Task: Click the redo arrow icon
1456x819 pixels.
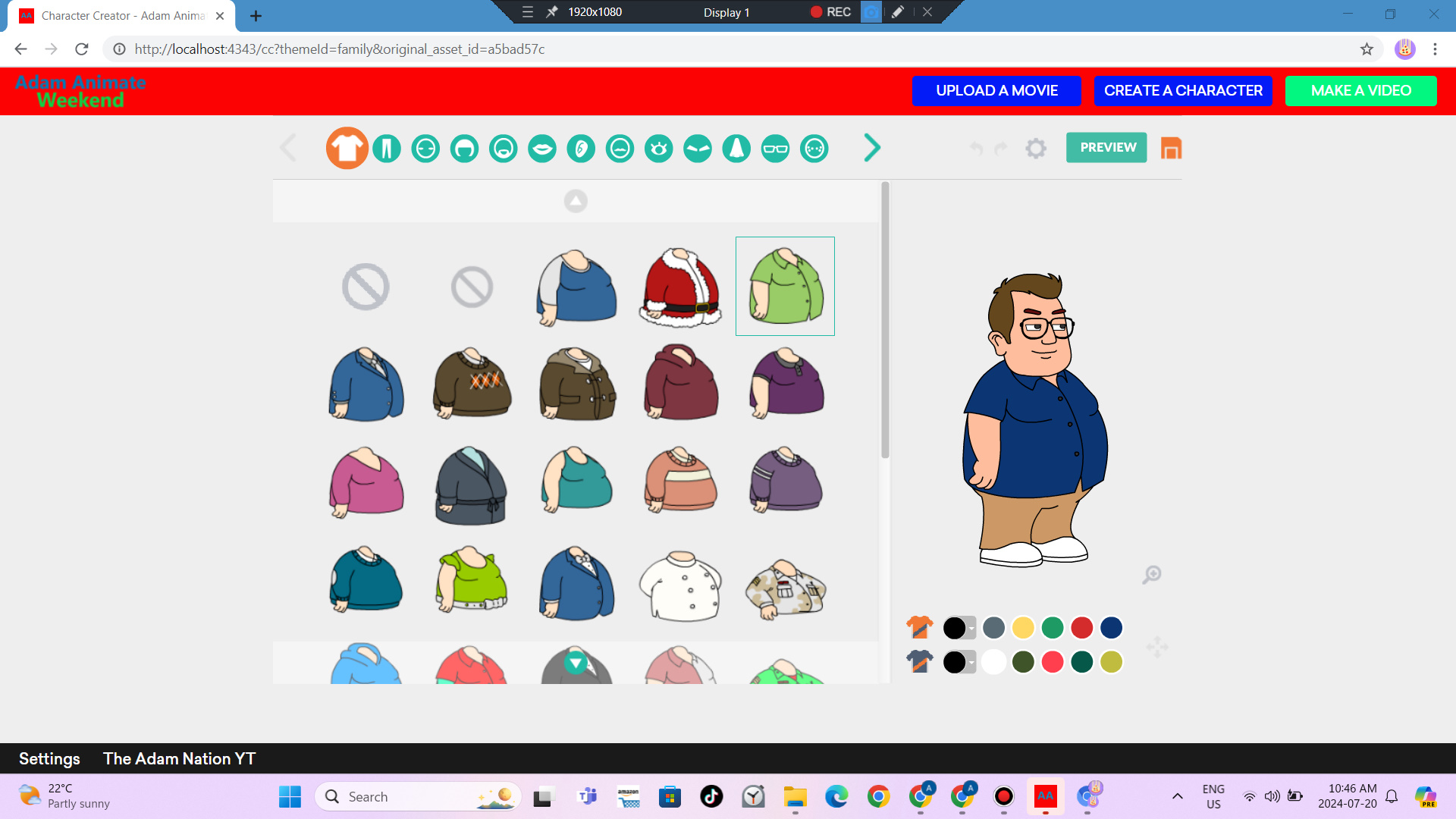Action: click(x=1001, y=149)
